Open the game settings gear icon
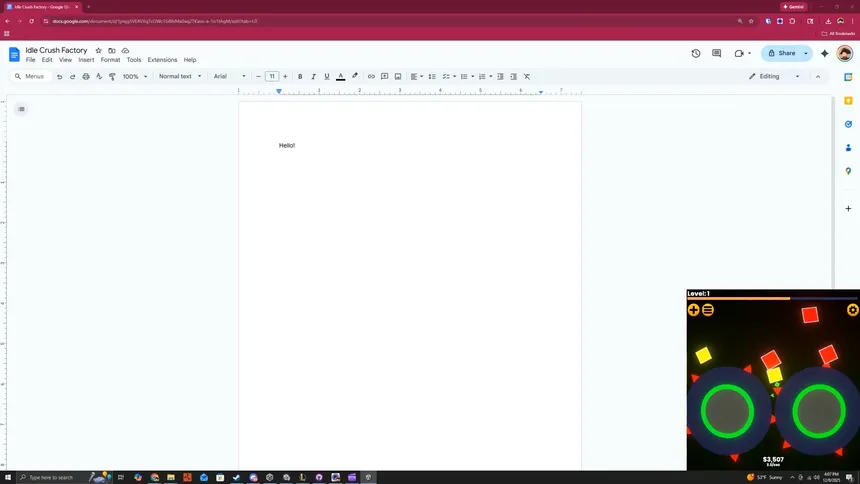This screenshot has width=860, height=484. coord(852,310)
